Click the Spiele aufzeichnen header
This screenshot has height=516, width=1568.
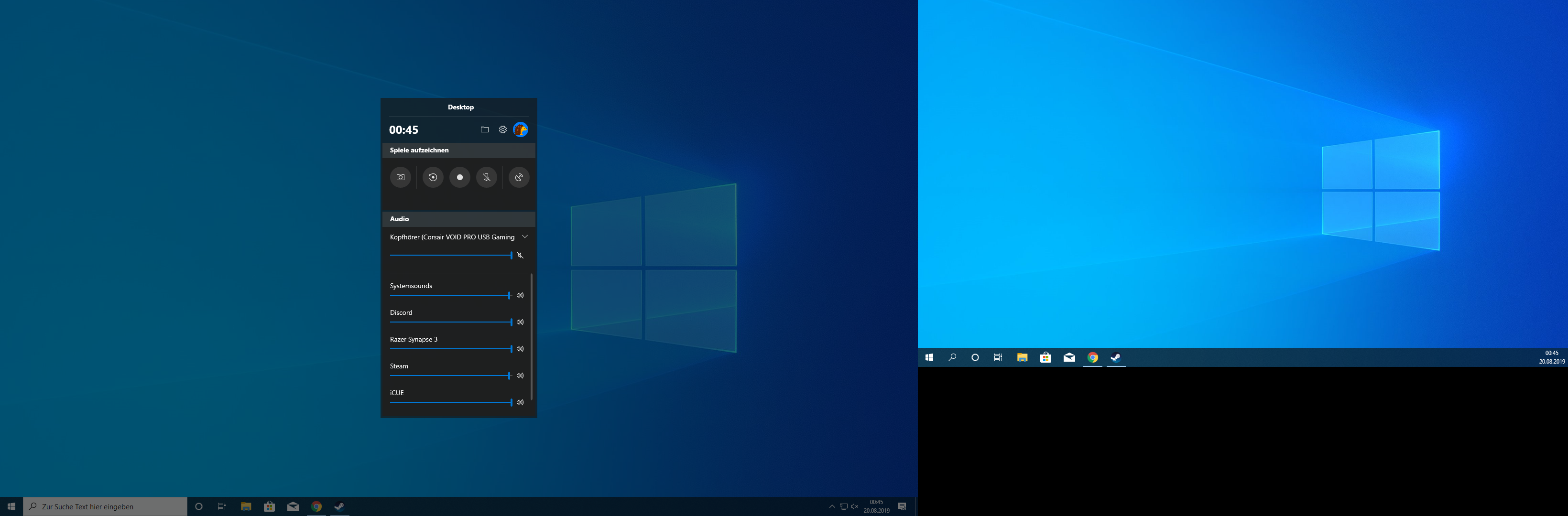tap(459, 150)
